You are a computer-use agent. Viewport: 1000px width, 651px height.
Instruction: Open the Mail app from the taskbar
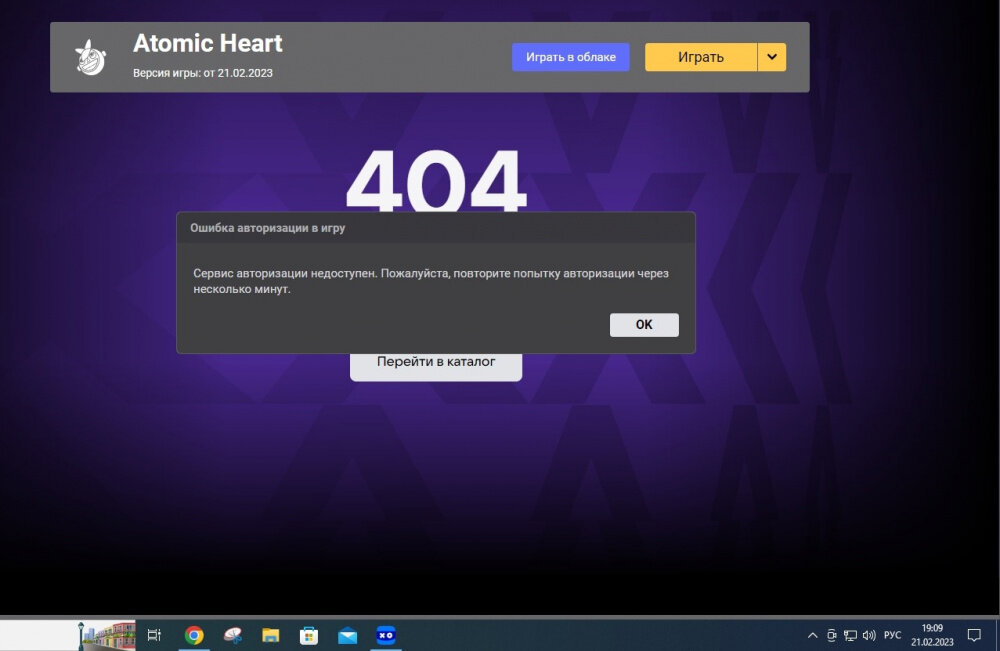(x=347, y=635)
